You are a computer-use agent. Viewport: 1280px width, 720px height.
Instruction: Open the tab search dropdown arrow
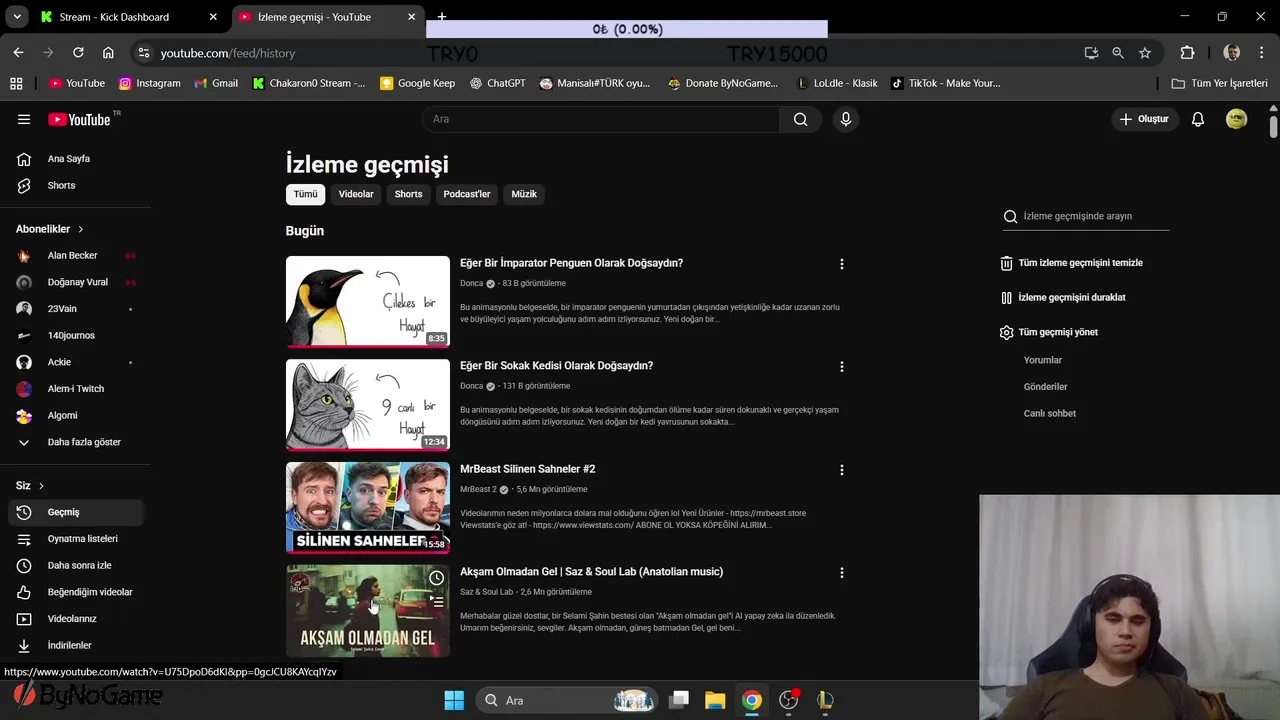click(x=17, y=17)
